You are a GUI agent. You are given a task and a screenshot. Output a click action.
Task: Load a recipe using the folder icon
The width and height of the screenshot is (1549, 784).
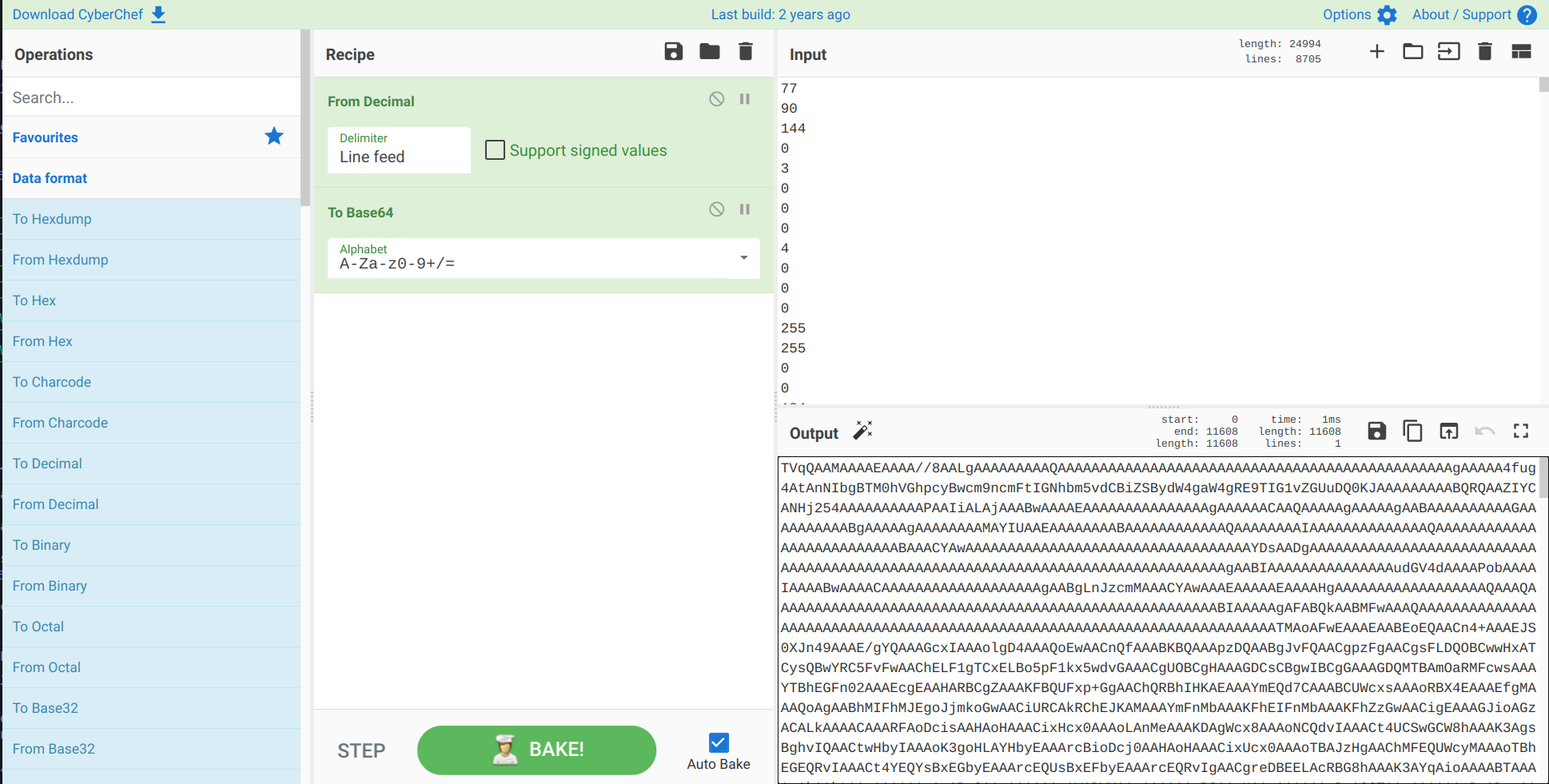point(710,52)
